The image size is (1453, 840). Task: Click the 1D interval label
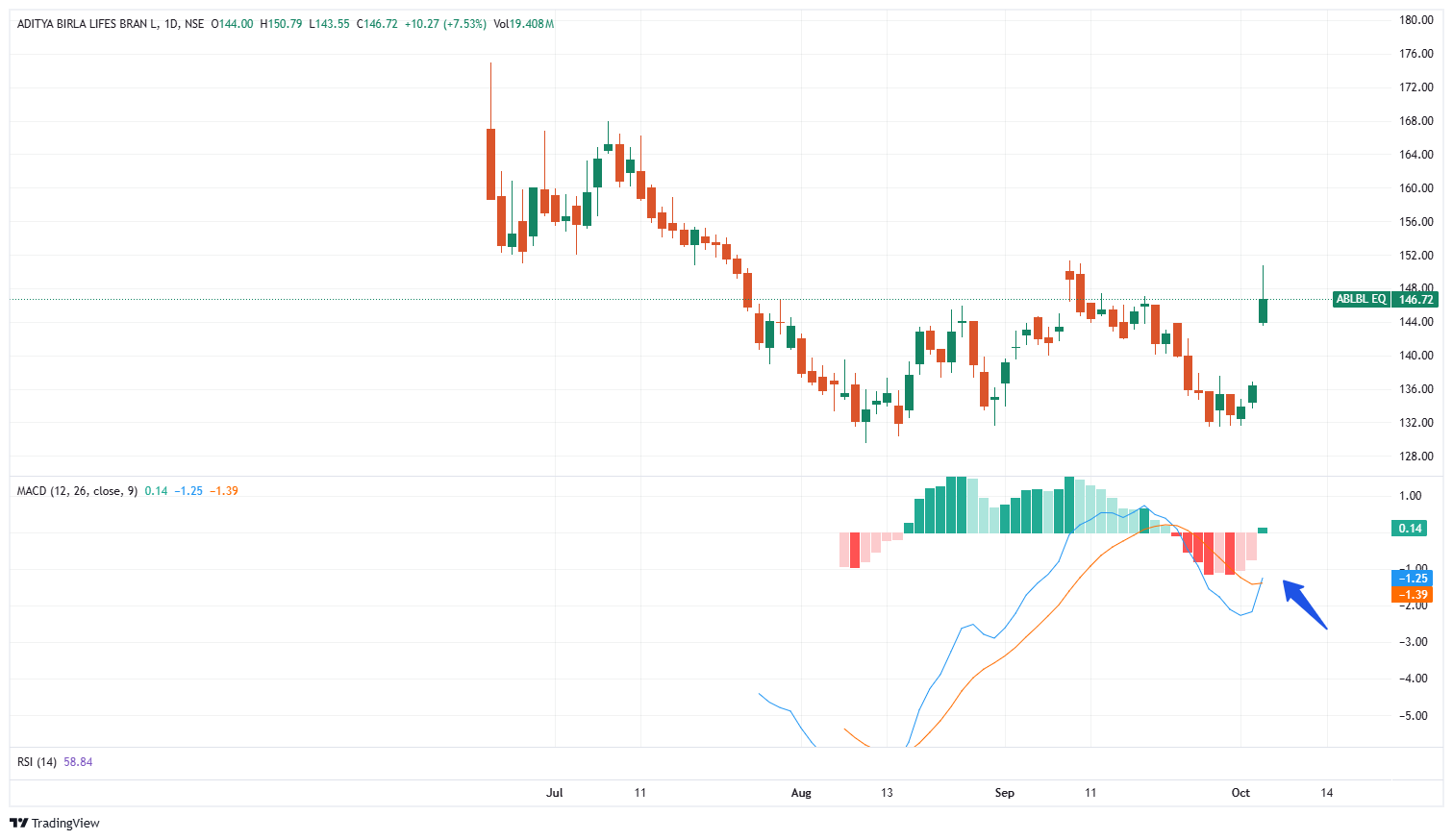tap(171, 24)
